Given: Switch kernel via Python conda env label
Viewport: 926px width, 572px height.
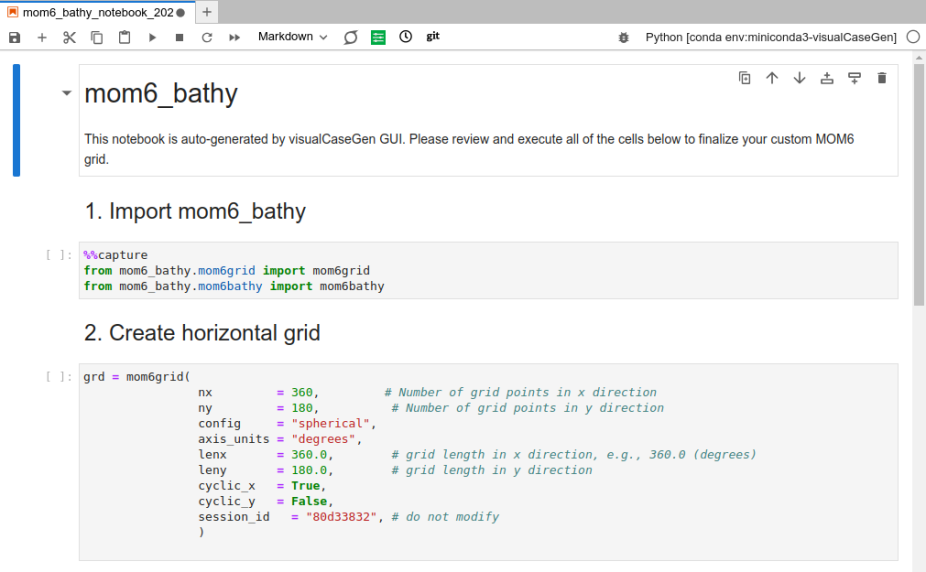Looking at the screenshot, I should click(770, 37).
